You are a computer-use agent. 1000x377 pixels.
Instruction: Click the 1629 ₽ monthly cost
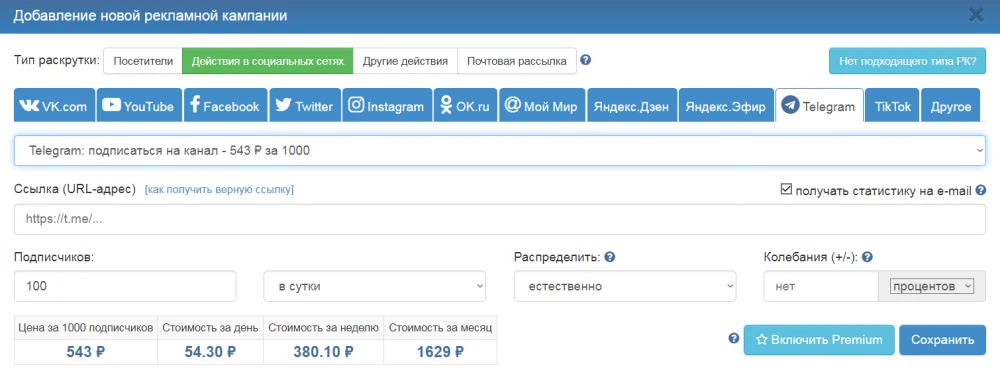click(x=441, y=351)
